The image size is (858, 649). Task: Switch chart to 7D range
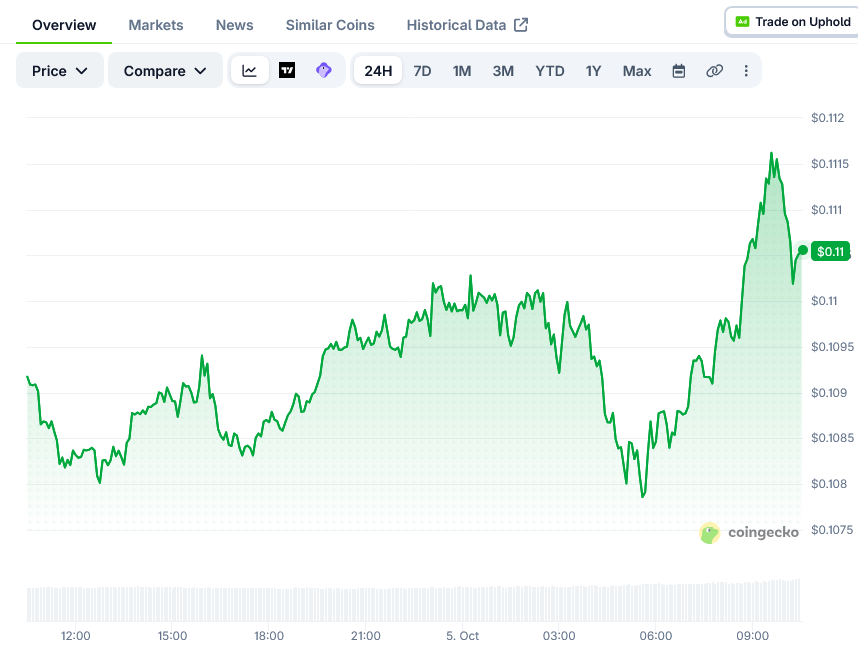coord(422,71)
